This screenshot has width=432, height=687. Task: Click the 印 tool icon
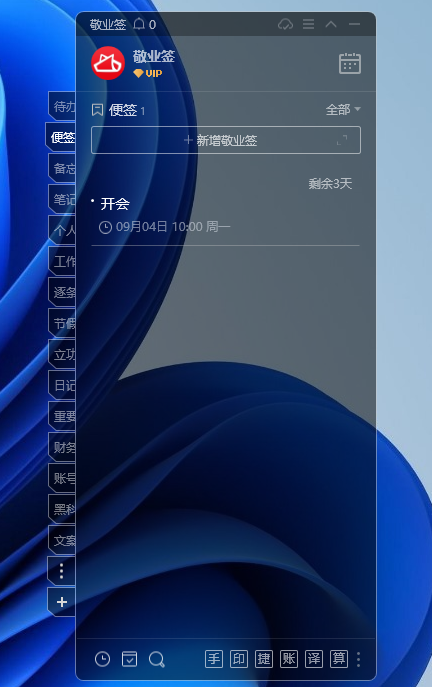pos(239,659)
